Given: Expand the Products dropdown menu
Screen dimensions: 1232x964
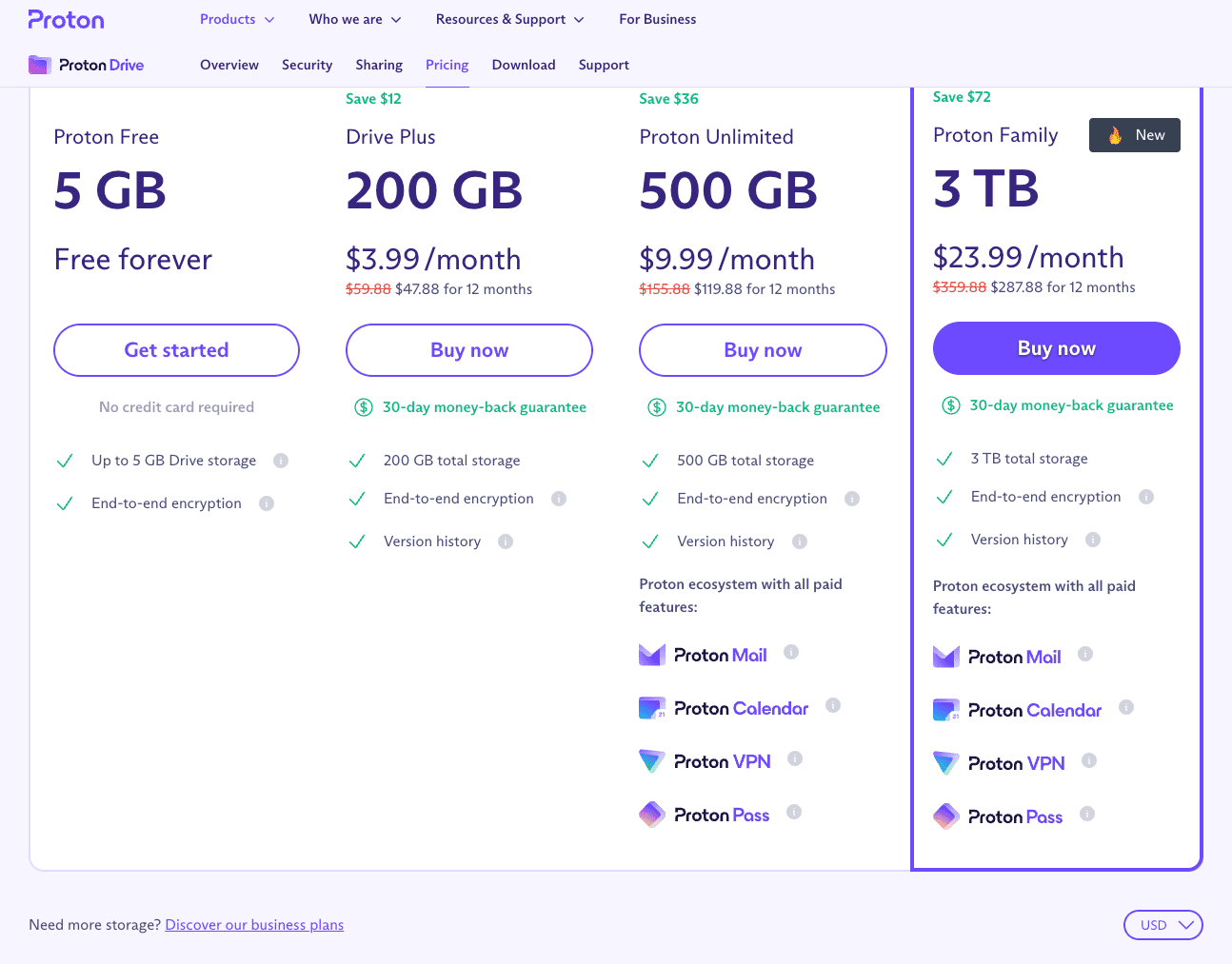Looking at the screenshot, I should pos(237,19).
